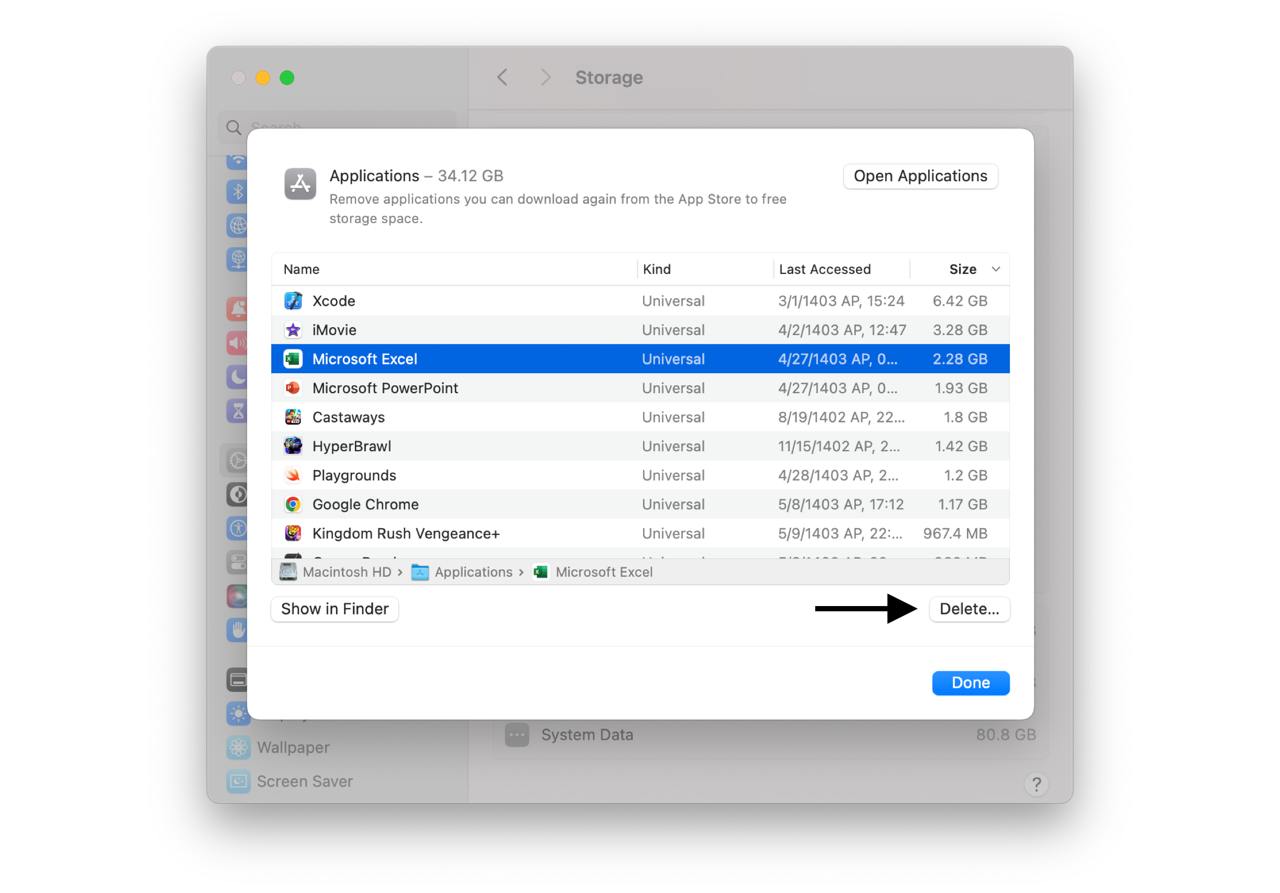Sort by the Kind column header
Screen dimensions: 1280x893
coord(657,269)
